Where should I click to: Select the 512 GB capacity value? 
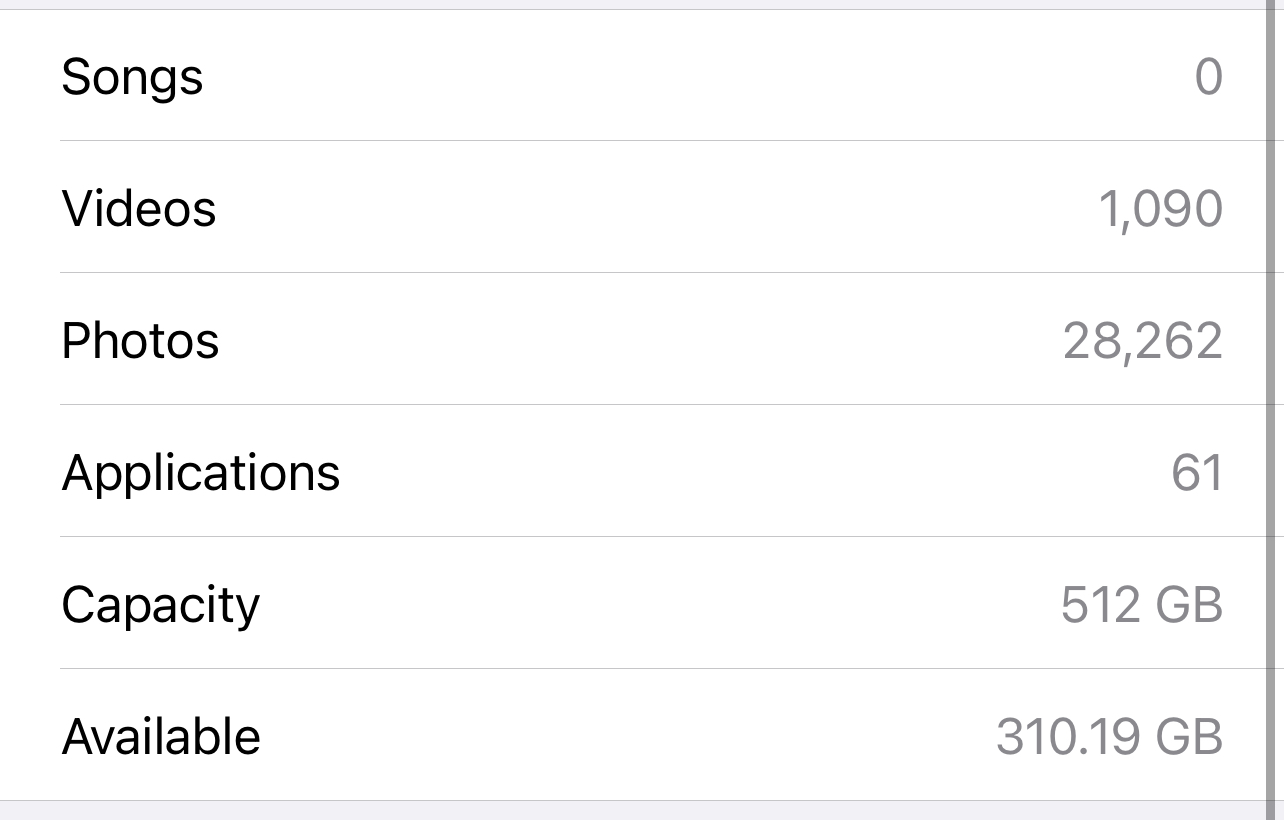[x=1141, y=605]
